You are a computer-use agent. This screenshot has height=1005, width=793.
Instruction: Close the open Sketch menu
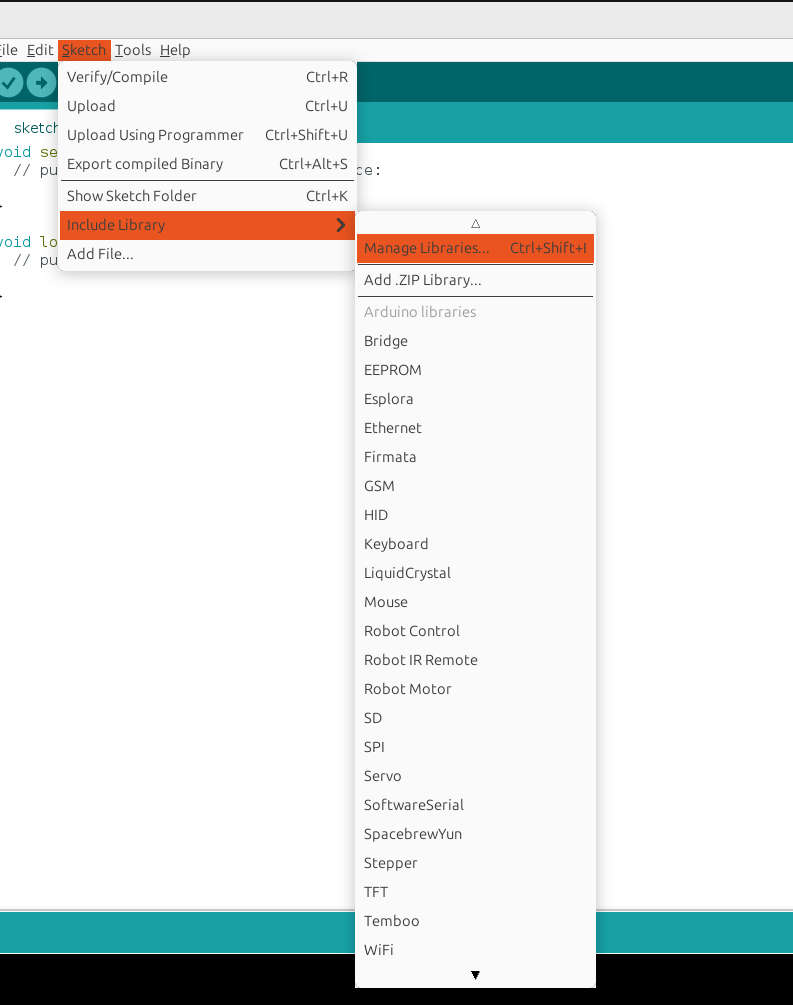84,50
